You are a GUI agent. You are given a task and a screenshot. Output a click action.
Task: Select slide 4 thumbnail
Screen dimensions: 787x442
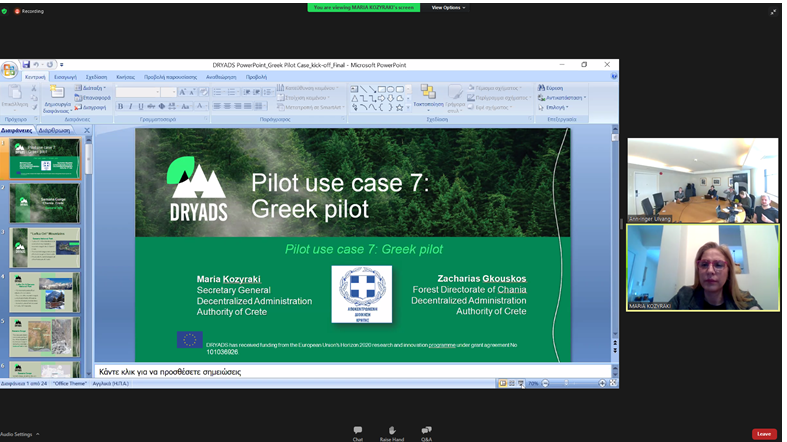(x=45, y=292)
